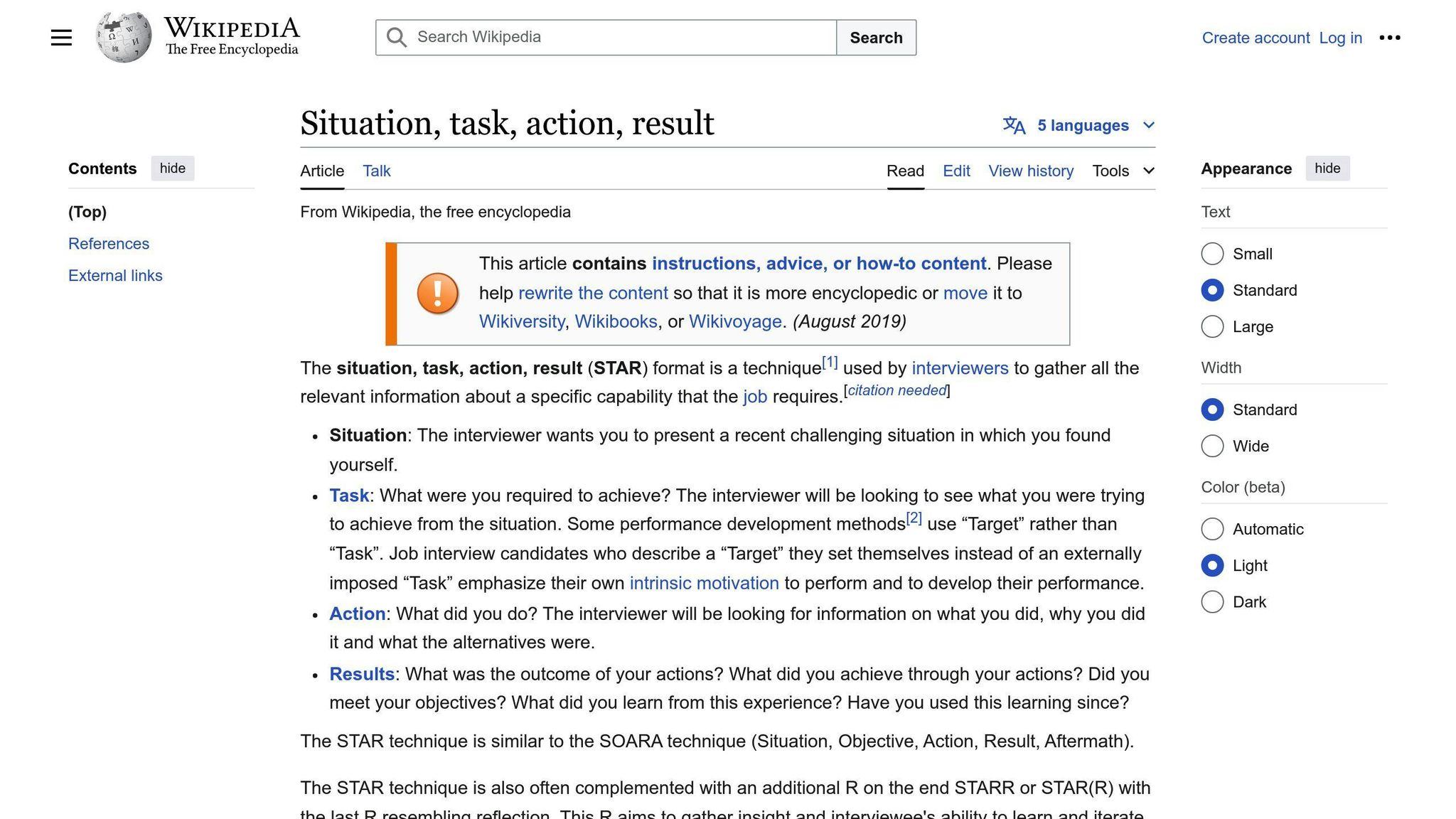The width and height of the screenshot is (1456, 819).
Task: Open the 'Action' bullet link
Action: pos(358,614)
